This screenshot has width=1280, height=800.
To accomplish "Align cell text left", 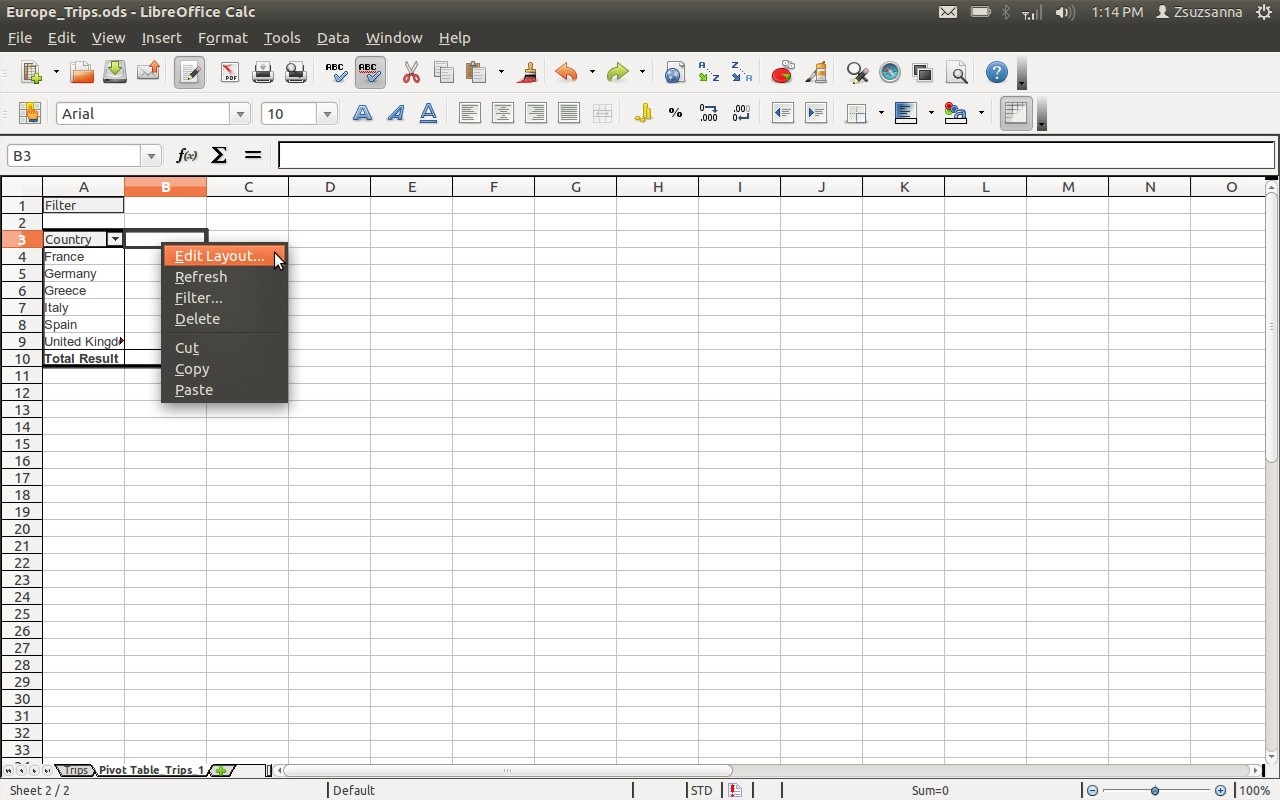I will 469,113.
